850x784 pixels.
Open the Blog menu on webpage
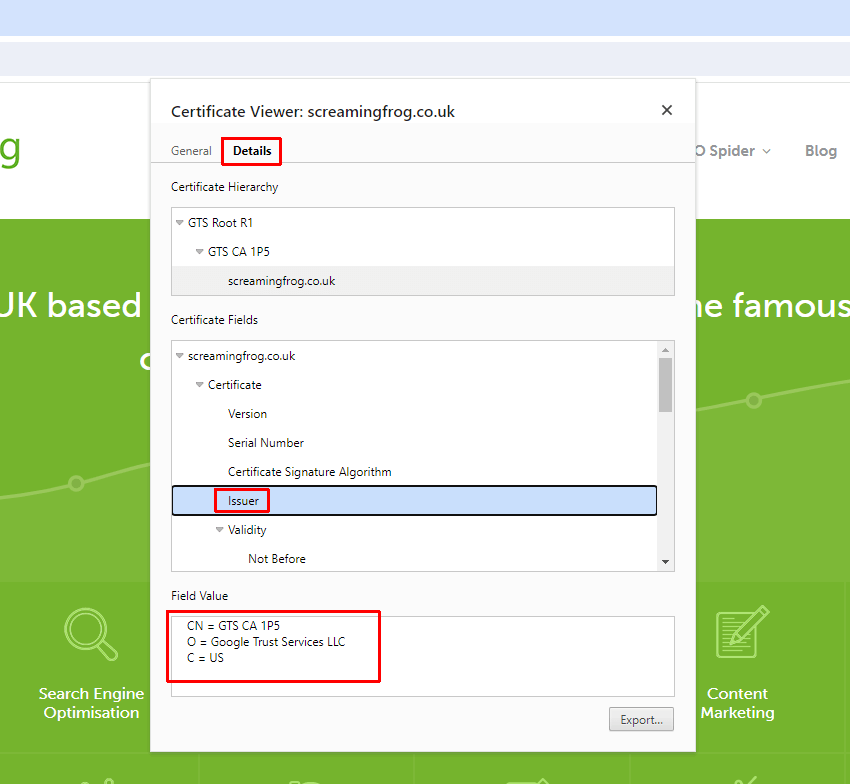(x=821, y=151)
